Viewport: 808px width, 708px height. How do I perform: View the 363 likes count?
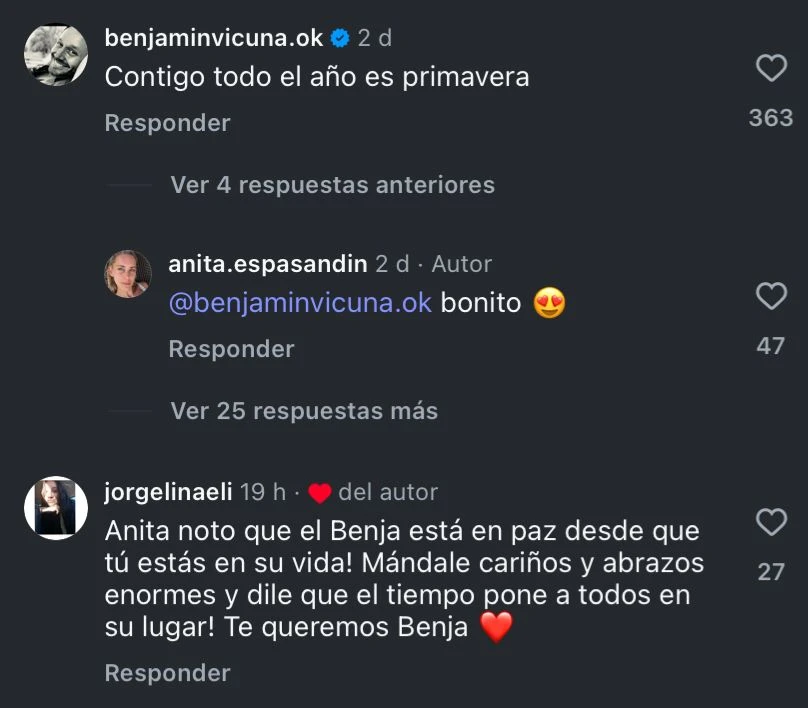click(x=771, y=117)
